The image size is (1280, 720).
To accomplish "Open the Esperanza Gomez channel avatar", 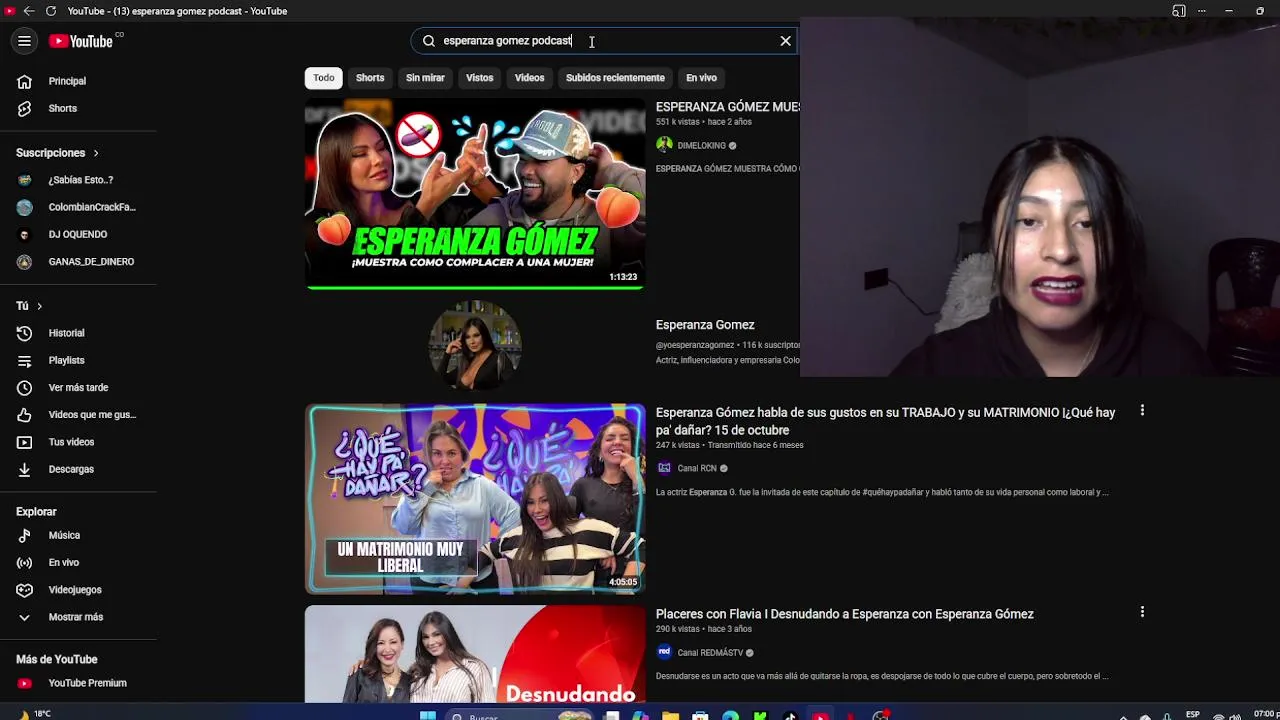I will click(x=475, y=345).
